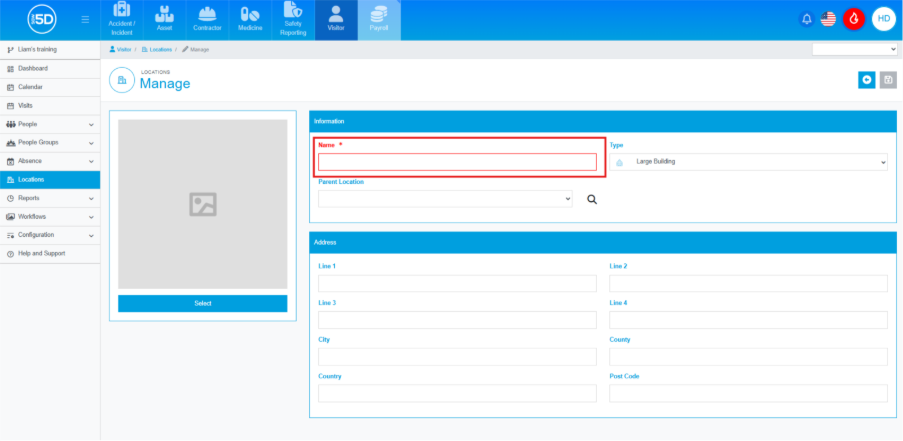The height and width of the screenshot is (441, 903).
Task: Open the Safety Reporting module
Action: pyautogui.click(x=293, y=19)
